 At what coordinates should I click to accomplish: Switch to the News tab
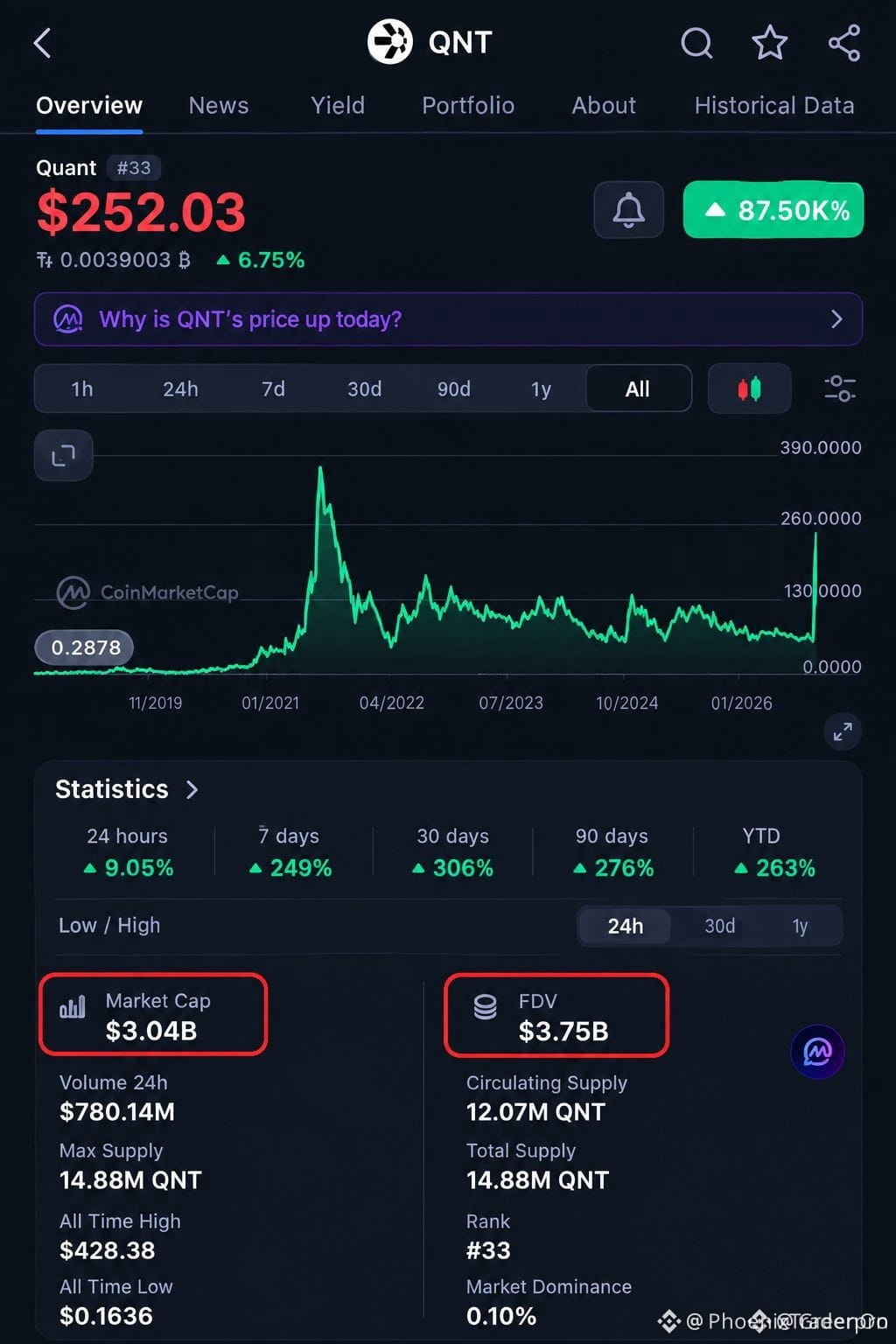pos(219,106)
